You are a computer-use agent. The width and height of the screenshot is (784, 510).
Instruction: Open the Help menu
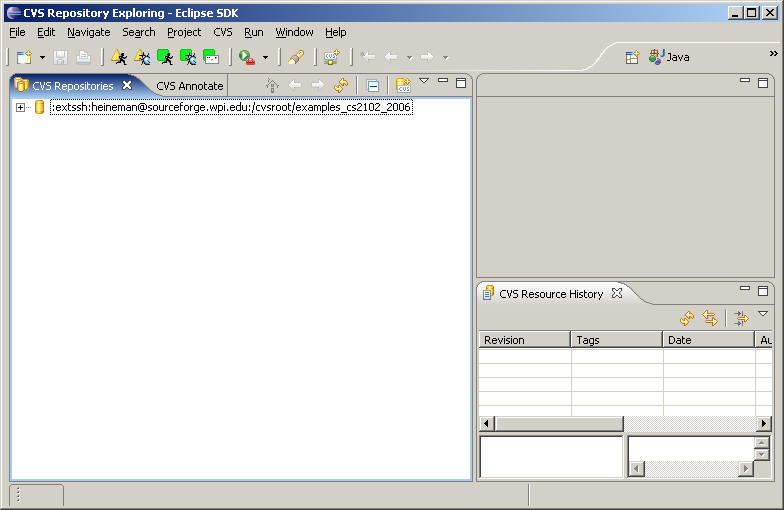click(336, 32)
